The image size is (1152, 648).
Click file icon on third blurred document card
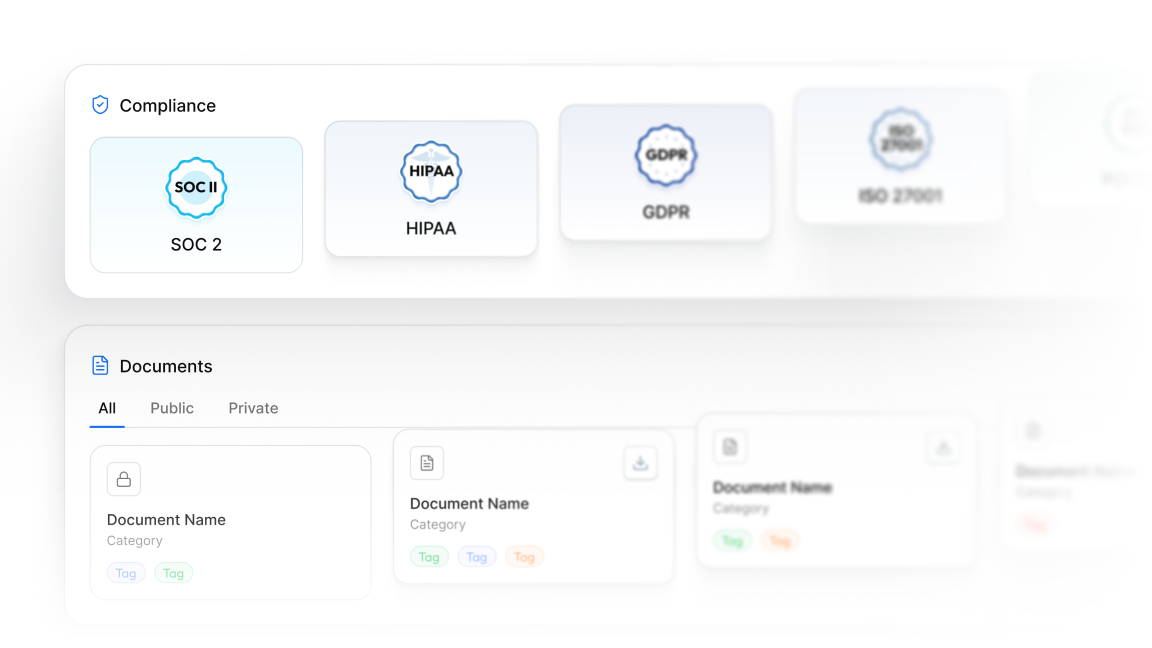(x=730, y=447)
